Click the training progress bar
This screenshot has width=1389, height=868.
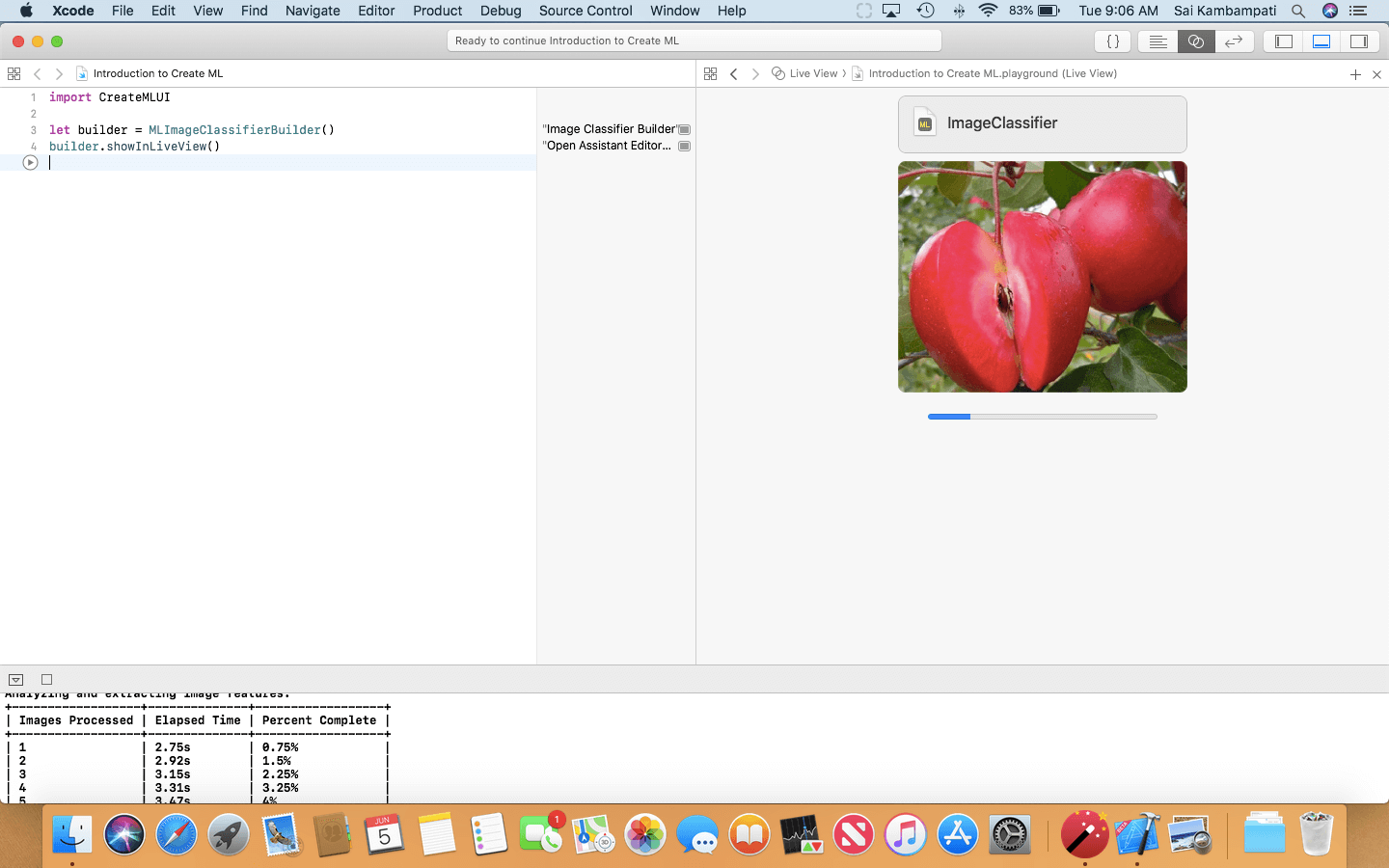pos(1042,417)
